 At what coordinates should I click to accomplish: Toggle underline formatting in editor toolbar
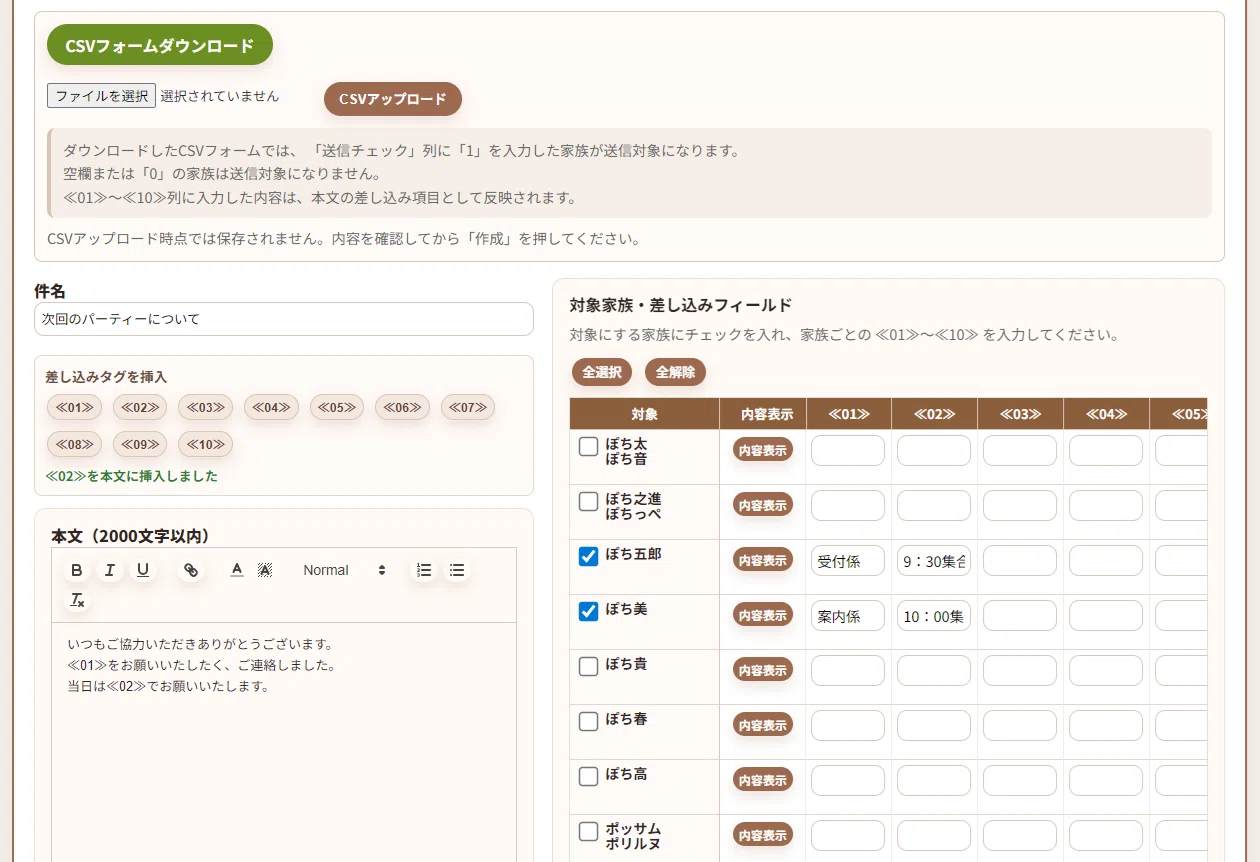(x=143, y=570)
